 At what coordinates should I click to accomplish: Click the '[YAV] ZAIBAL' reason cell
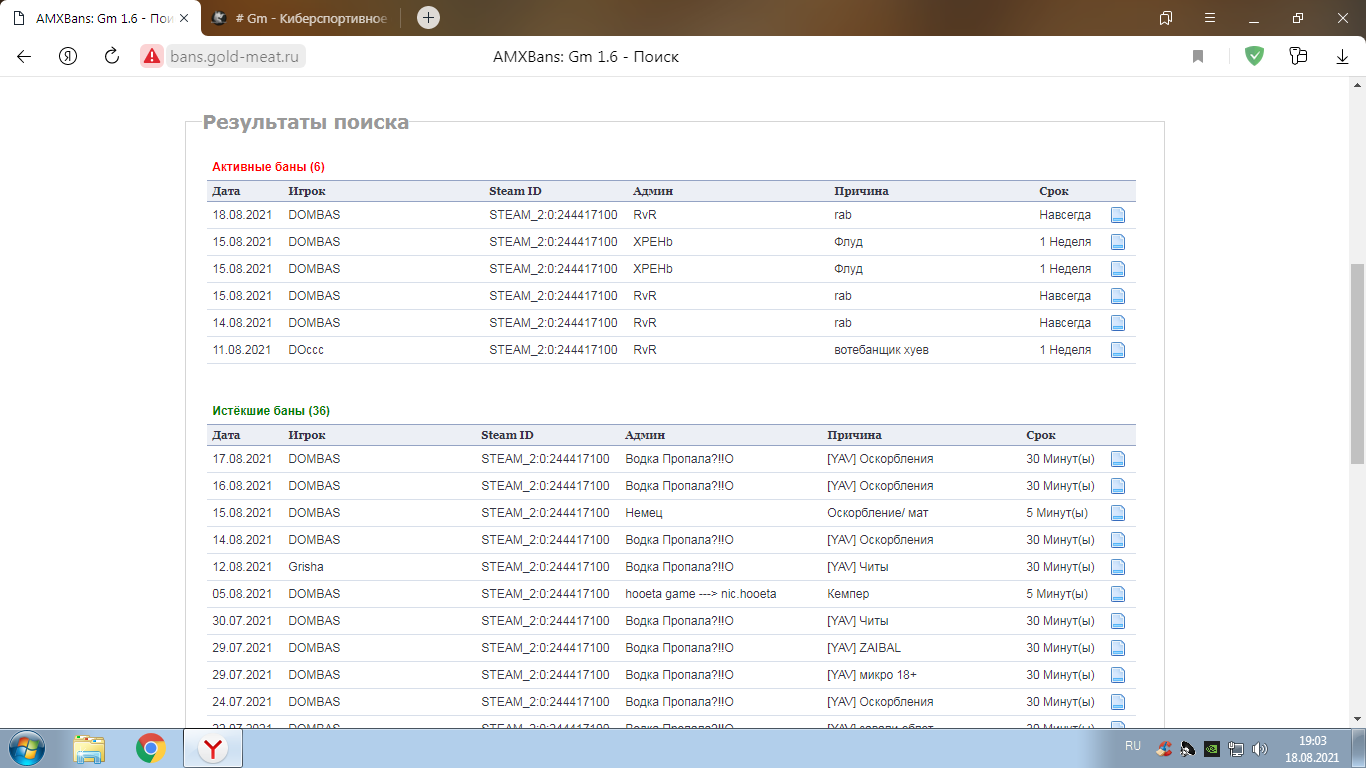tap(864, 648)
